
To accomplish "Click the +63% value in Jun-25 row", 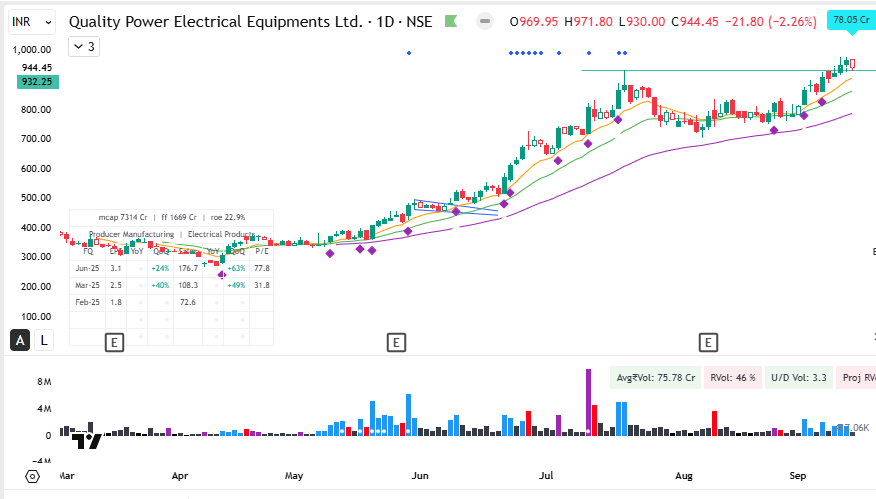I will click(x=237, y=268).
